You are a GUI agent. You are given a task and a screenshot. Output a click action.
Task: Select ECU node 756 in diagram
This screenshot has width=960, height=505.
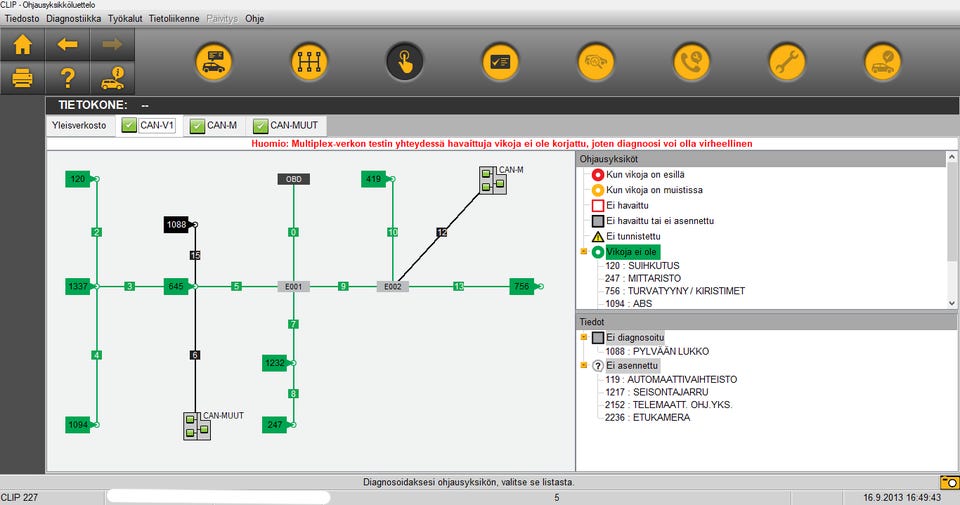(522, 286)
